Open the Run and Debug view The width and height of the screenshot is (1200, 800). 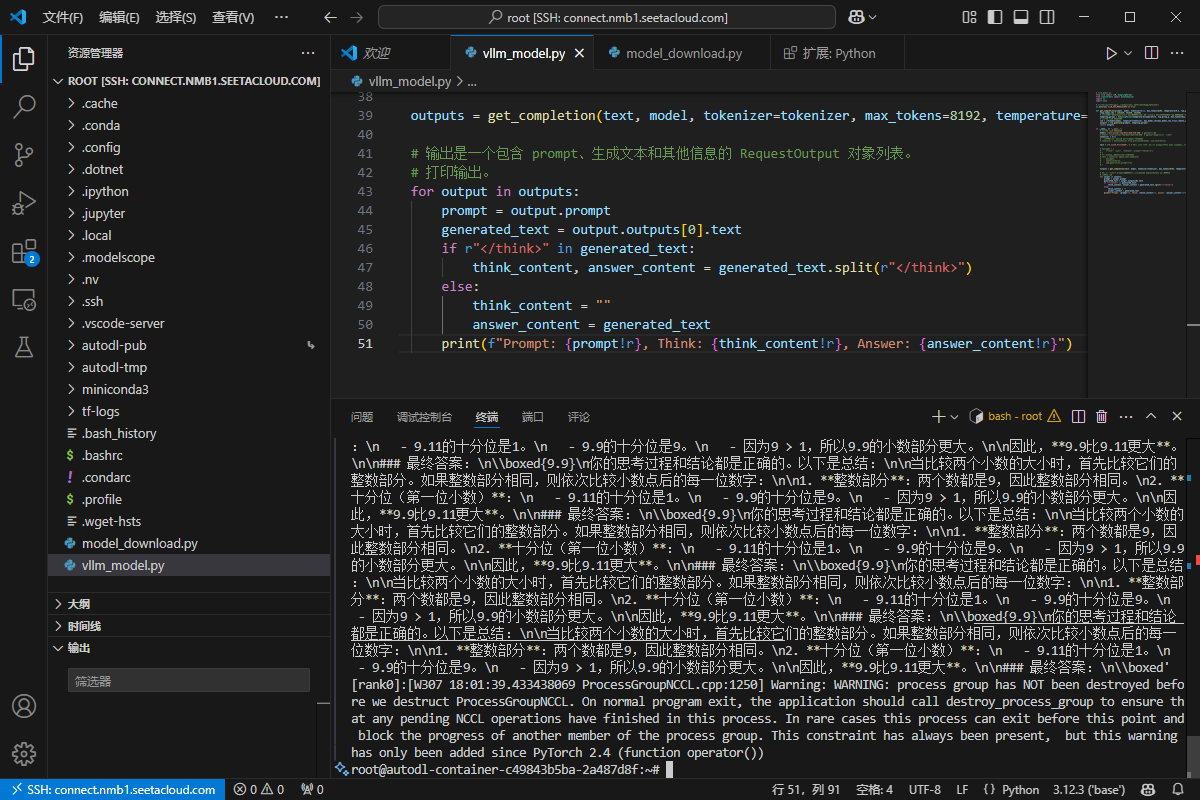point(24,203)
